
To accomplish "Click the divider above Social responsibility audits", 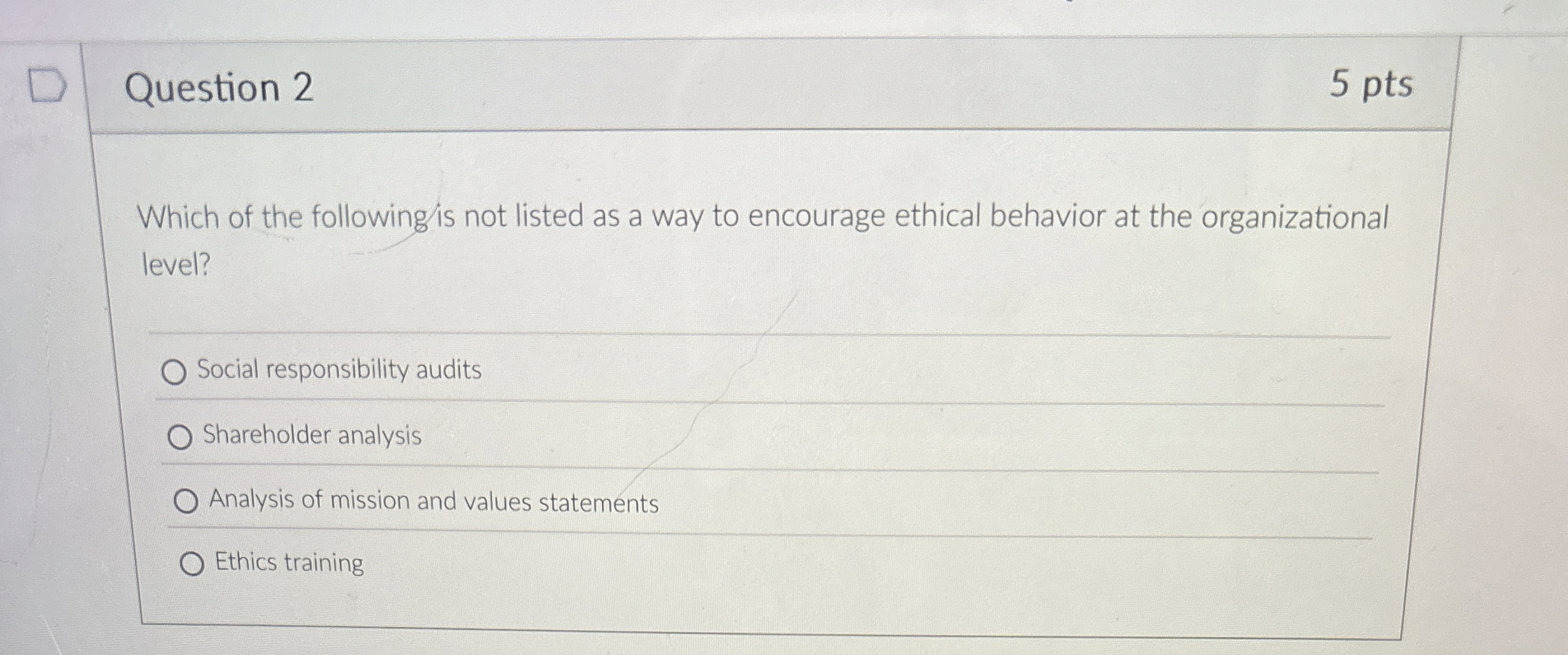I will pyautogui.click(x=764, y=332).
